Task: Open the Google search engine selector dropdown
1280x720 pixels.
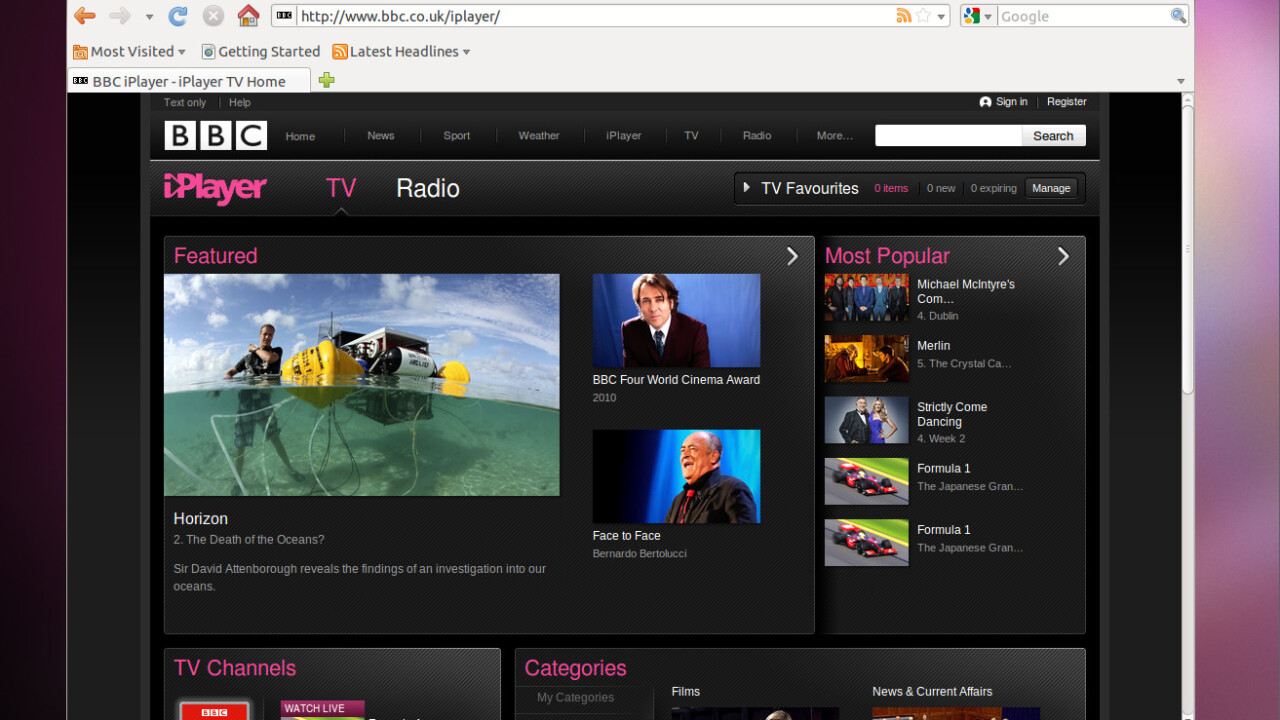Action: (978, 16)
